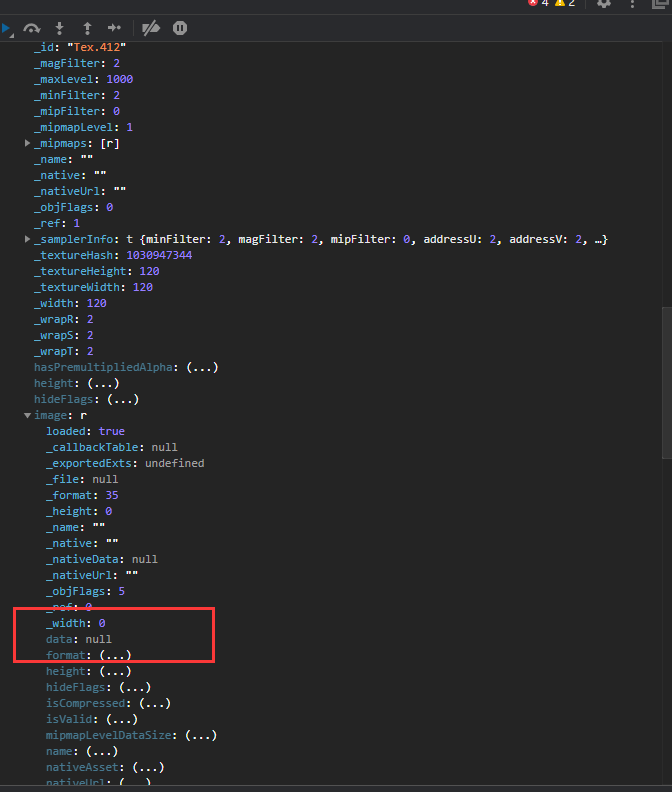The height and width of the screenshot is (792, 672).
Task: Deactivate breakpoints icon
Action: pyautogui.click(x=151, y=28)
